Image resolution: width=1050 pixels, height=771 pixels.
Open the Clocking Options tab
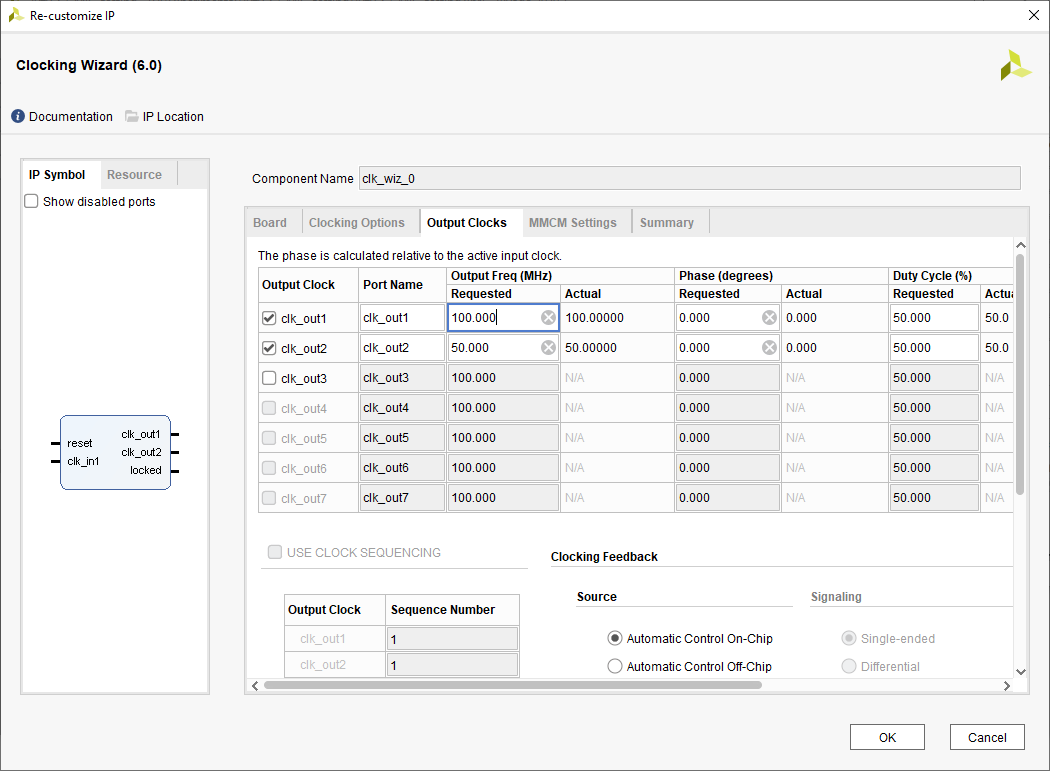pyautogui.click(x=357, y=222)
